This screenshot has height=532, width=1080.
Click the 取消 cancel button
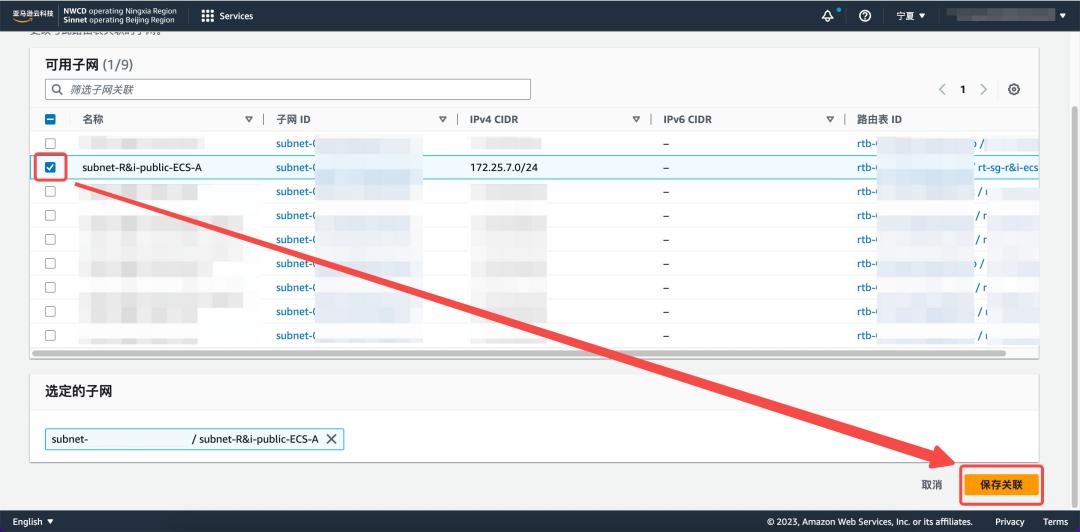tap(931, 484)
